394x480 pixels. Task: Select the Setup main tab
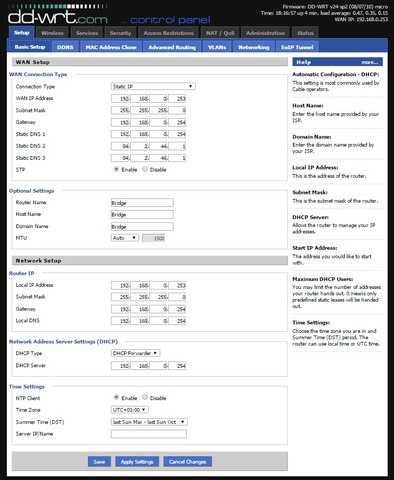(21, 33)
